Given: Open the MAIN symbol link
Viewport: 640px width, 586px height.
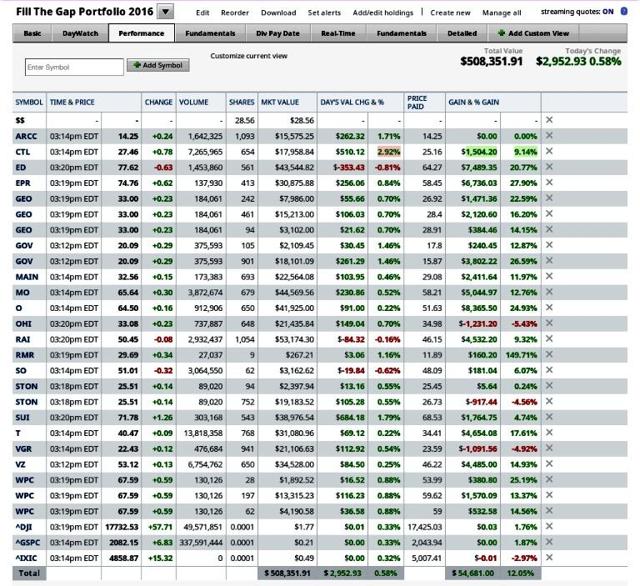Looking at the screenshot, I should pyautogui.click(x=27, y=277).
